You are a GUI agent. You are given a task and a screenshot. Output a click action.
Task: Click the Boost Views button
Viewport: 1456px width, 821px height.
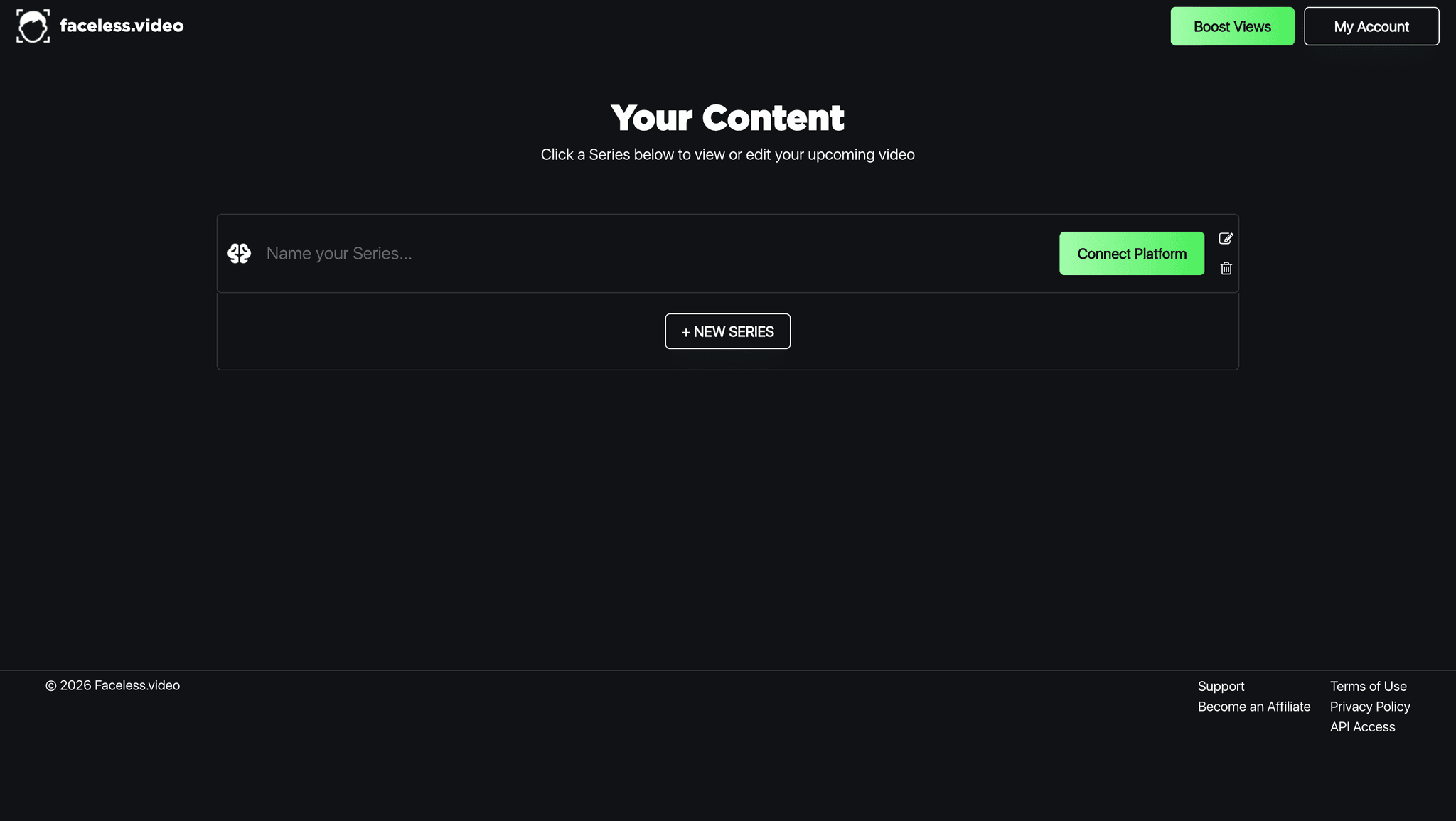pyautogui.click(x=1232, y=26)
